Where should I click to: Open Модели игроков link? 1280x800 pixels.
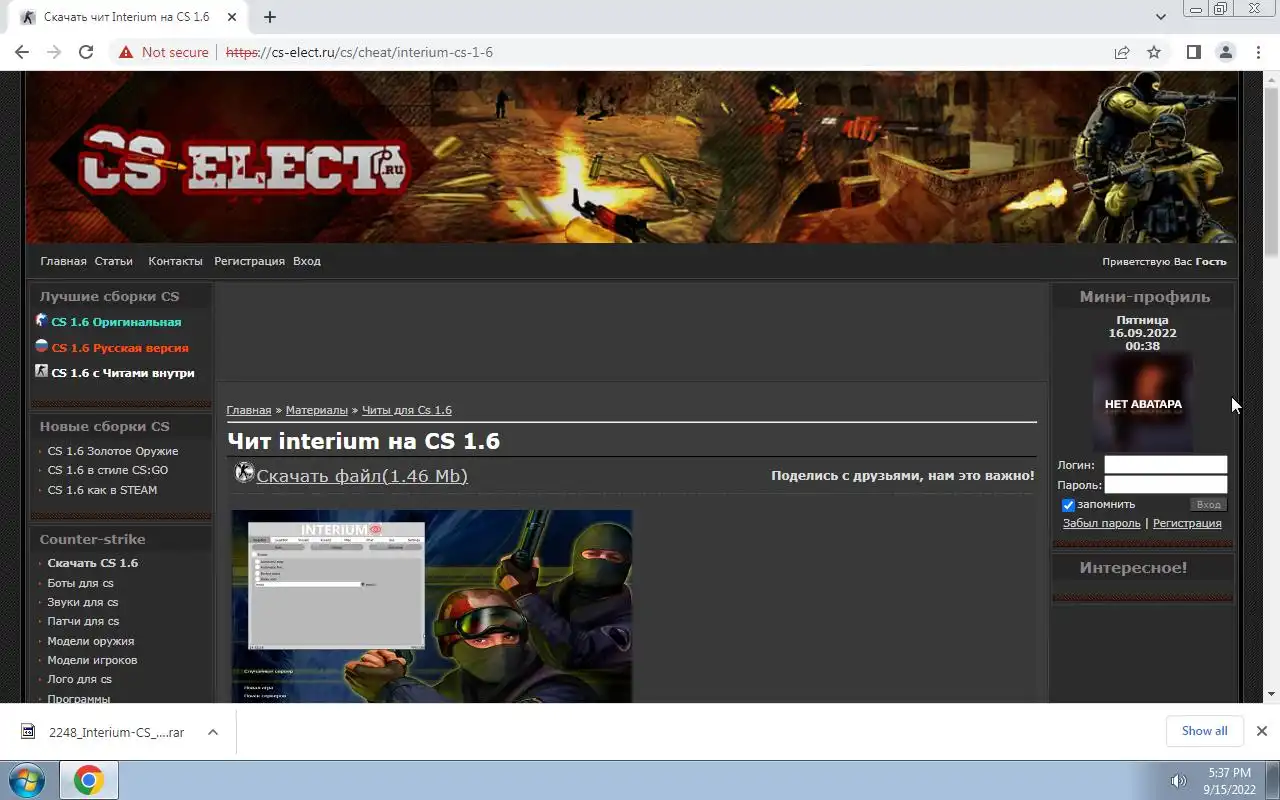92,660
